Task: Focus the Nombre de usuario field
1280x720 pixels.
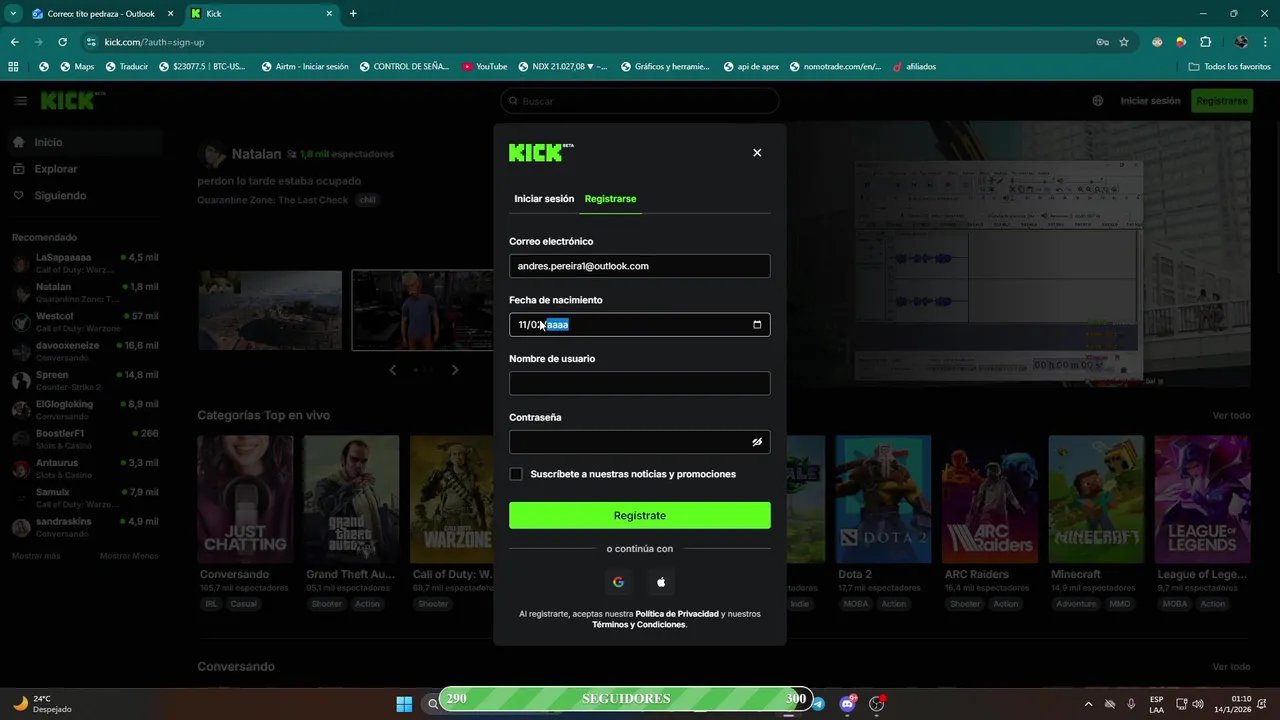Action: (x=640, y=383)
